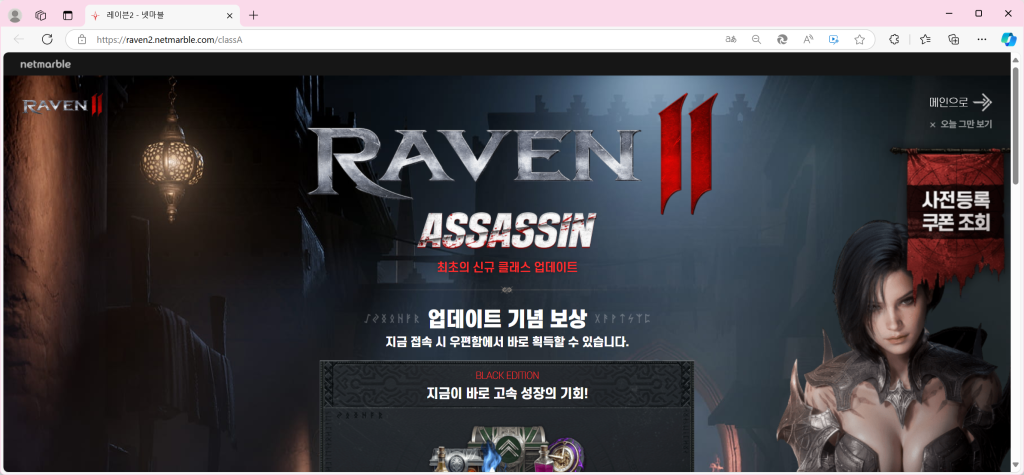Open the browser extensions puzzle icon
This screenshot has width=1024, height=475.
pyautogui.click(x=894, y=39)
